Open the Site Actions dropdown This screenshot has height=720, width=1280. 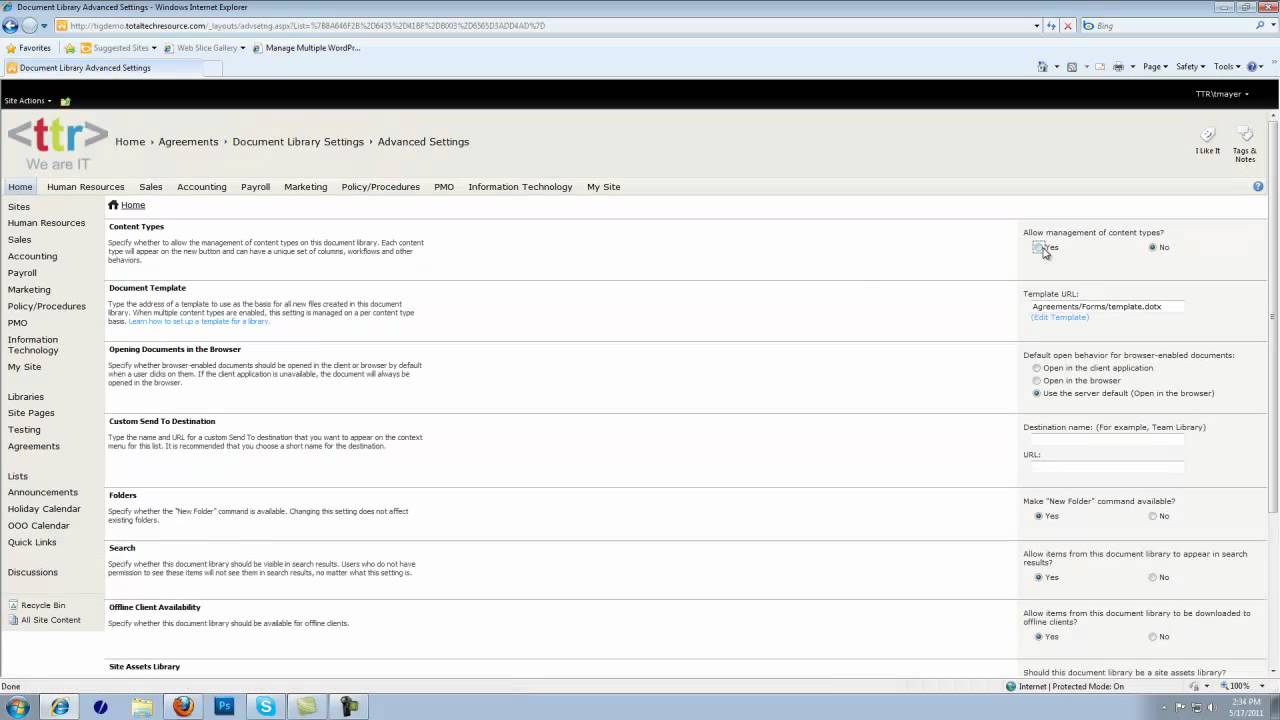[x=28, y=101]
